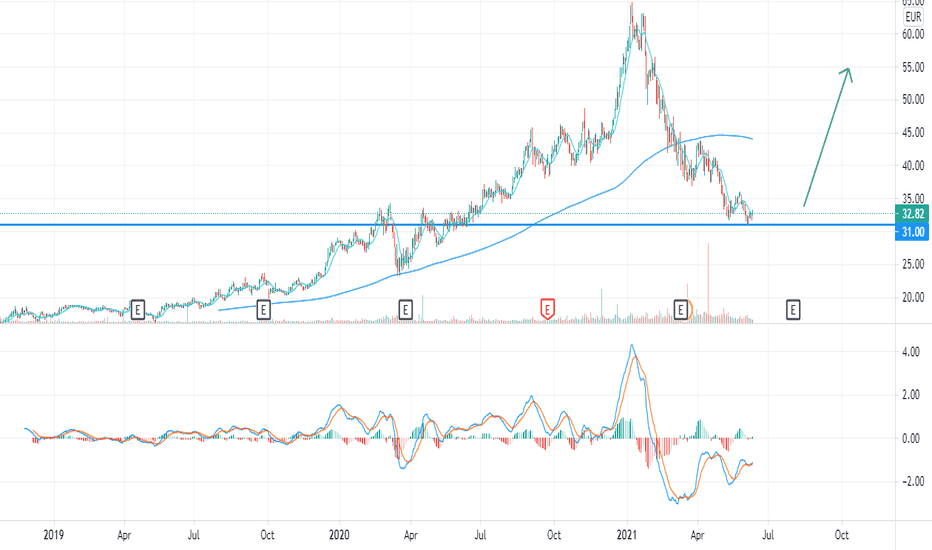Screen dimensions: 932x550
Task: Click the 0.00 MACD axis value
Action: point(911,439)
